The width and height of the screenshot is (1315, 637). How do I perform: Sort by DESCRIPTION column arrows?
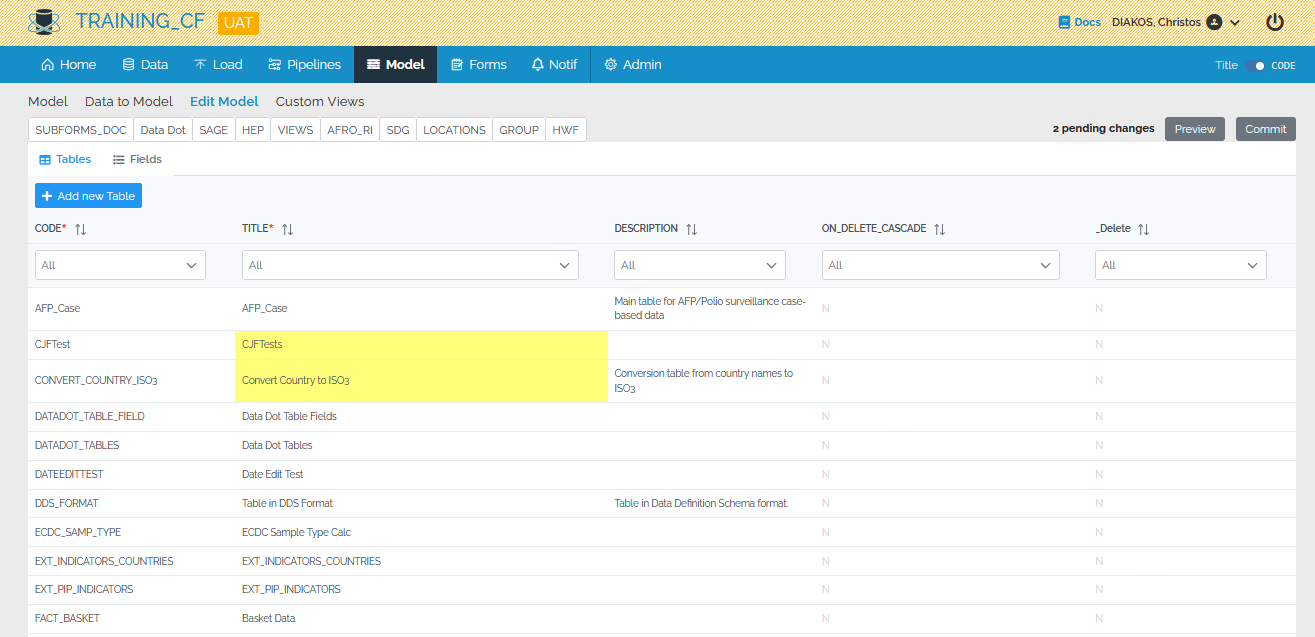click(691, 229)
